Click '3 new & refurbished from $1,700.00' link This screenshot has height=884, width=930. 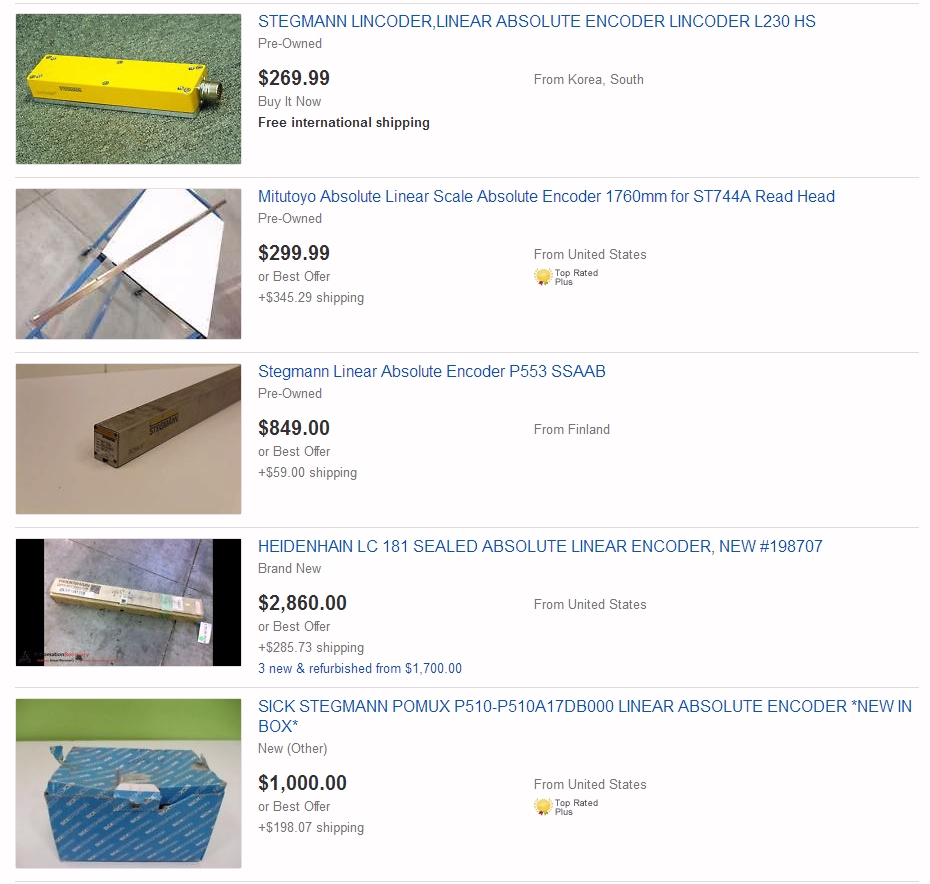360,669
